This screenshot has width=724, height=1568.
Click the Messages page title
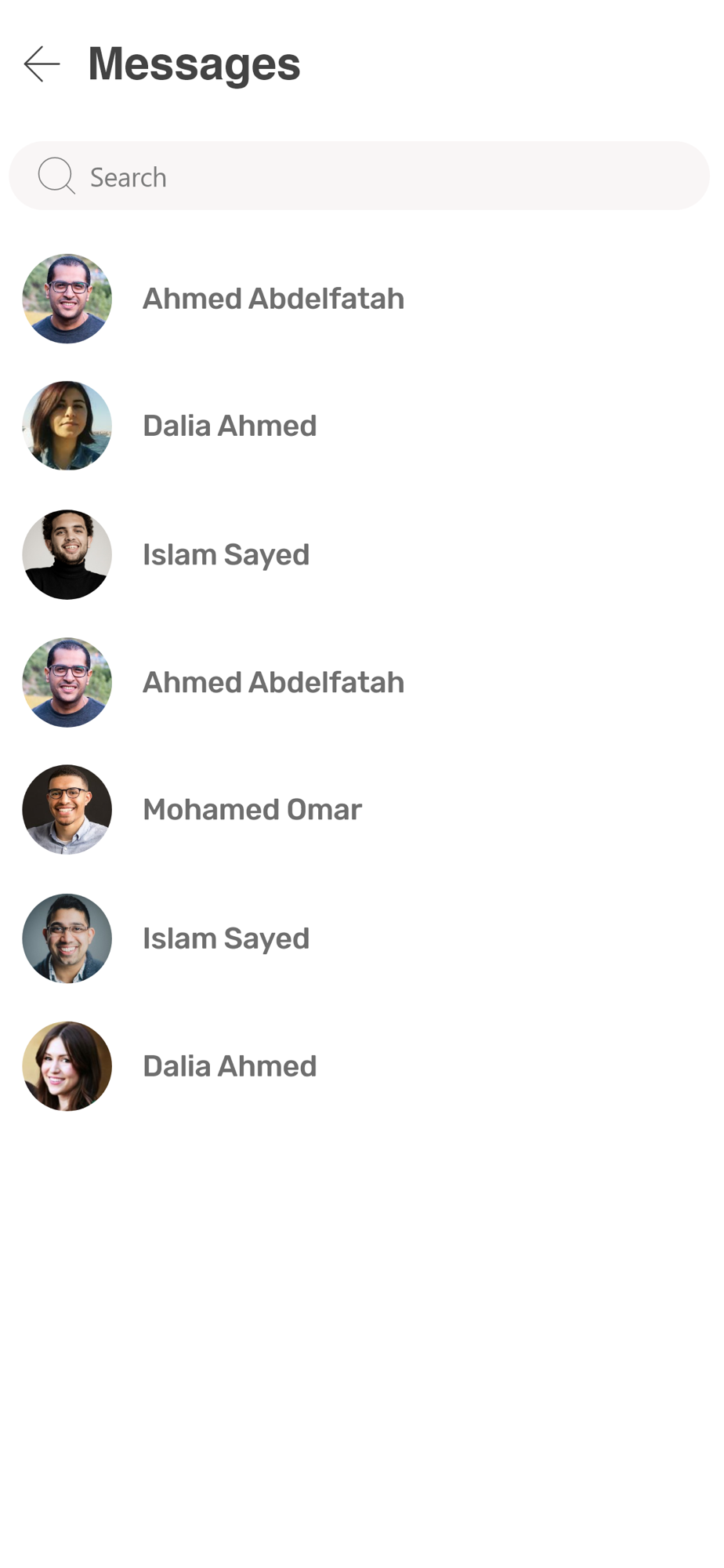194,64
